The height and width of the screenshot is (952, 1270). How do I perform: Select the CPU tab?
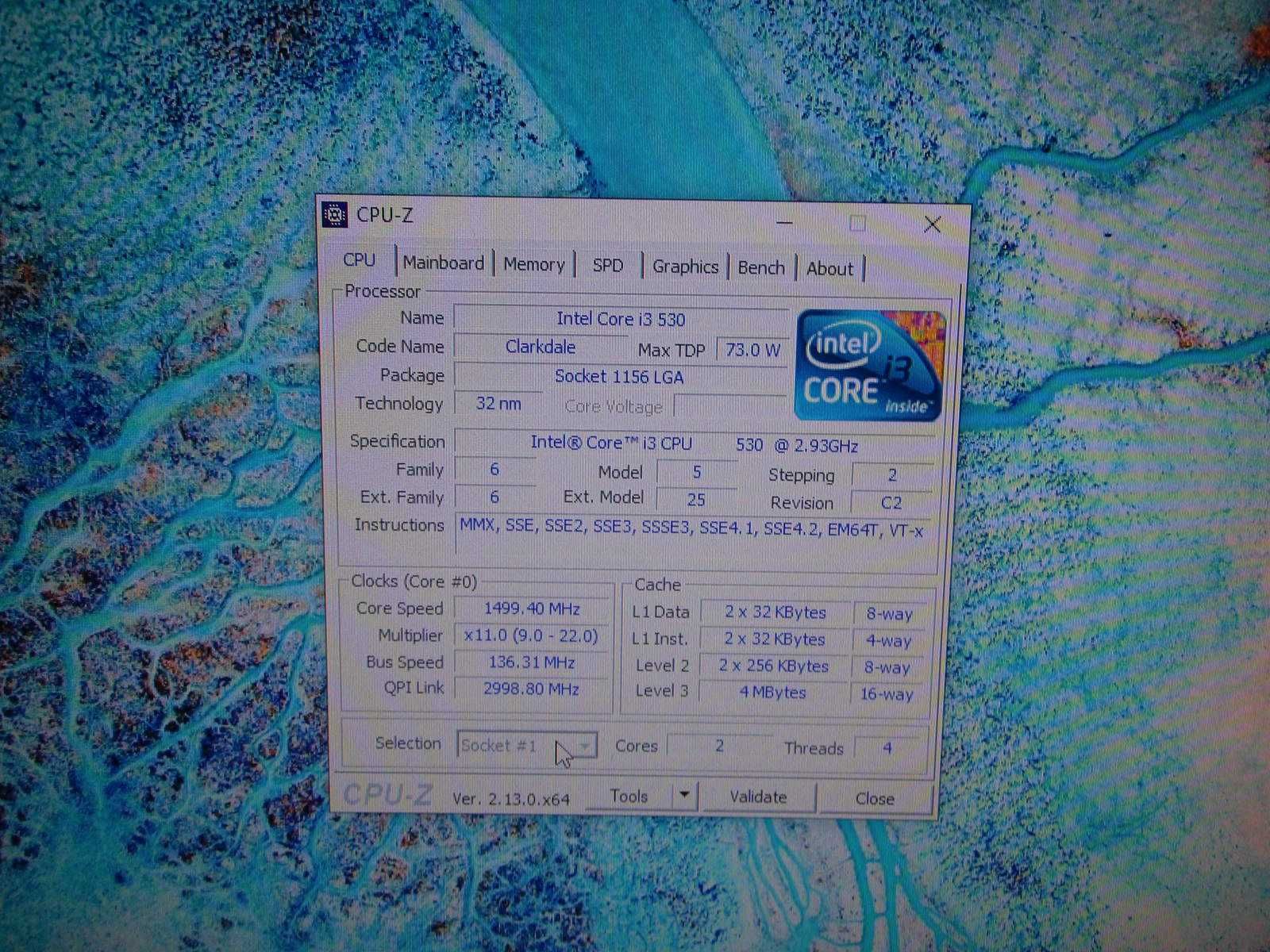pos(360,259)
